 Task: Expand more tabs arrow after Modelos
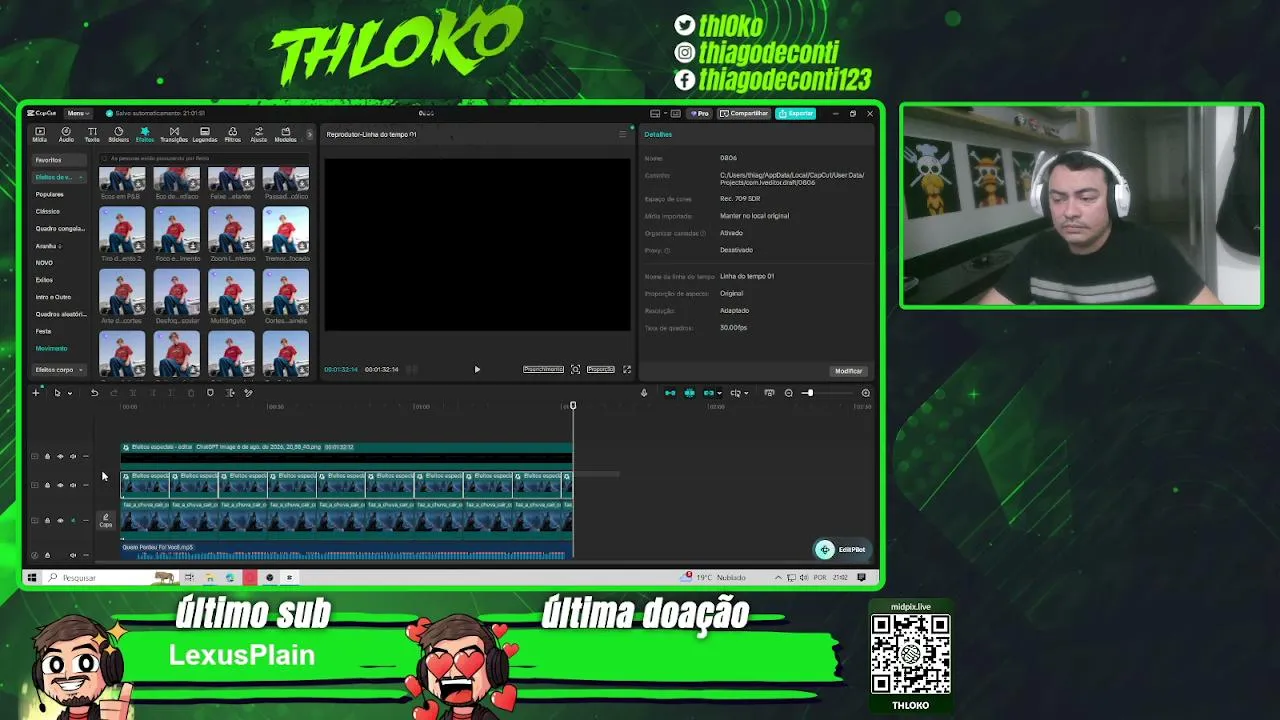click(x=309, y=134)
